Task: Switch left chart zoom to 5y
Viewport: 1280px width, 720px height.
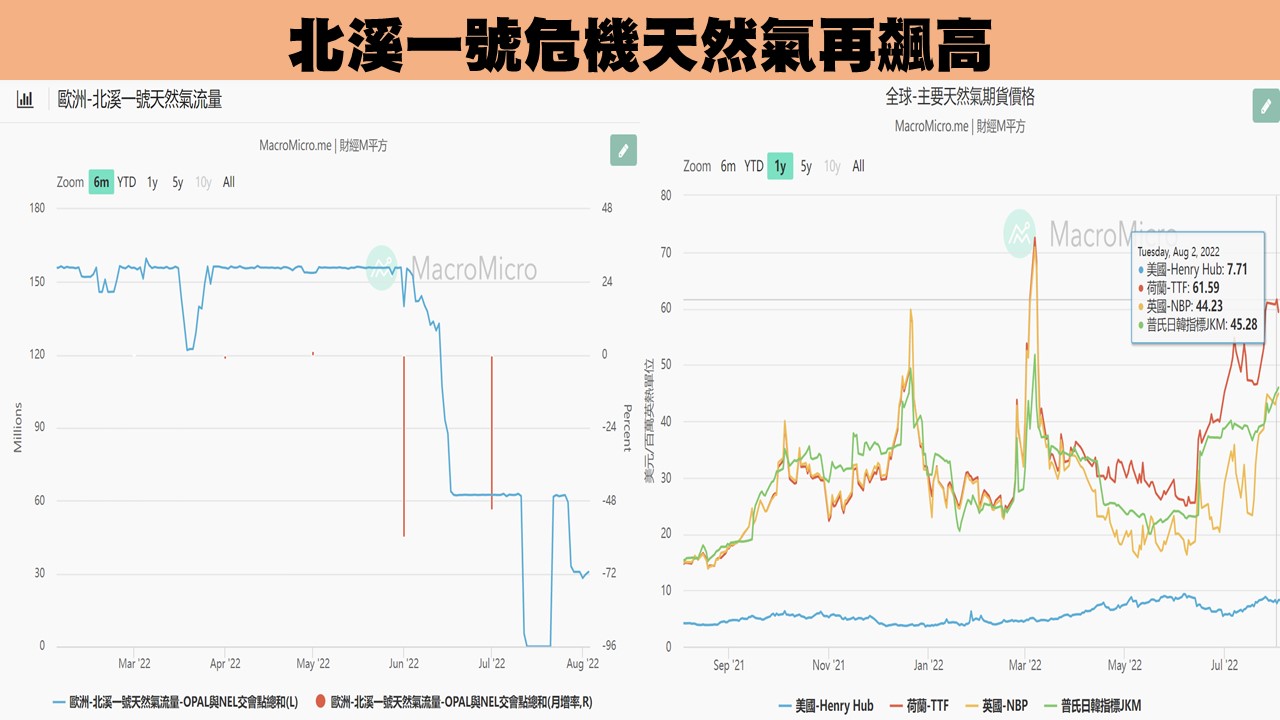Action: point(177,182)
